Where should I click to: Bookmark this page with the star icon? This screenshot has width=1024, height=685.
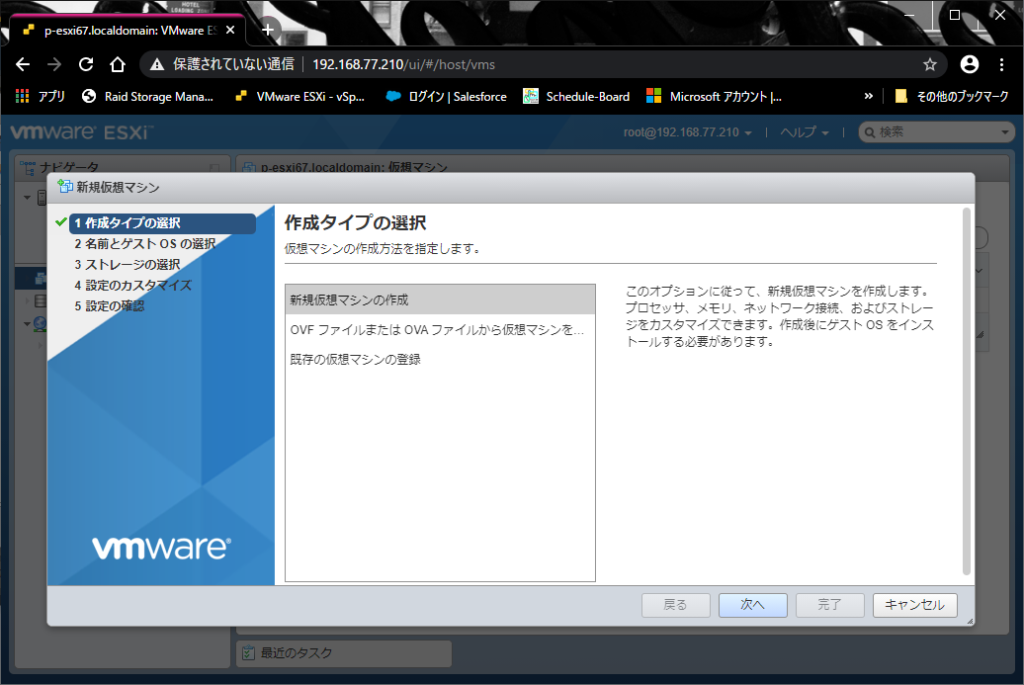pyautogui.click(x=930, y=65)
